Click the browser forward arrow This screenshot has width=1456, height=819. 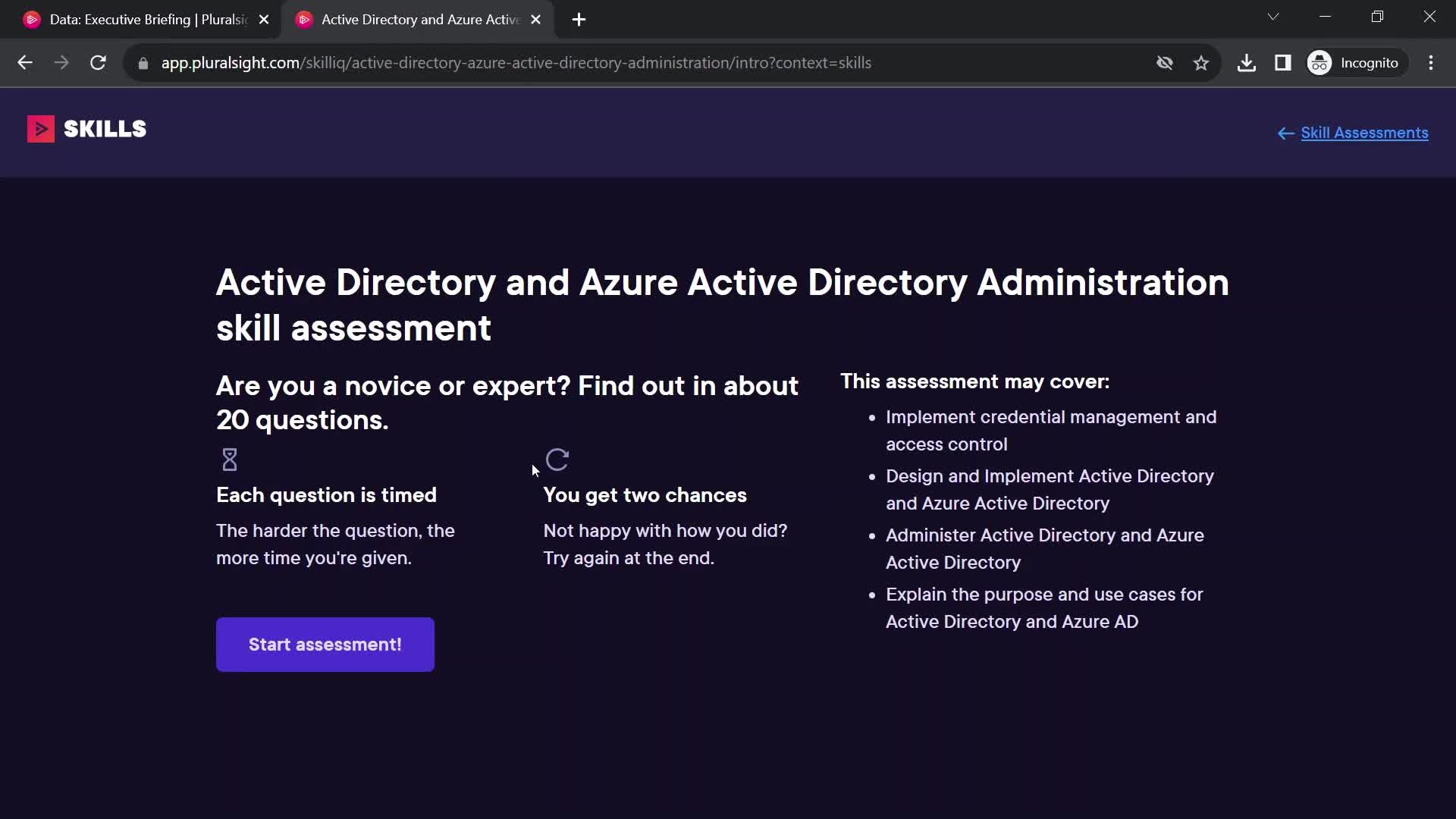click(x=61, y=63)
